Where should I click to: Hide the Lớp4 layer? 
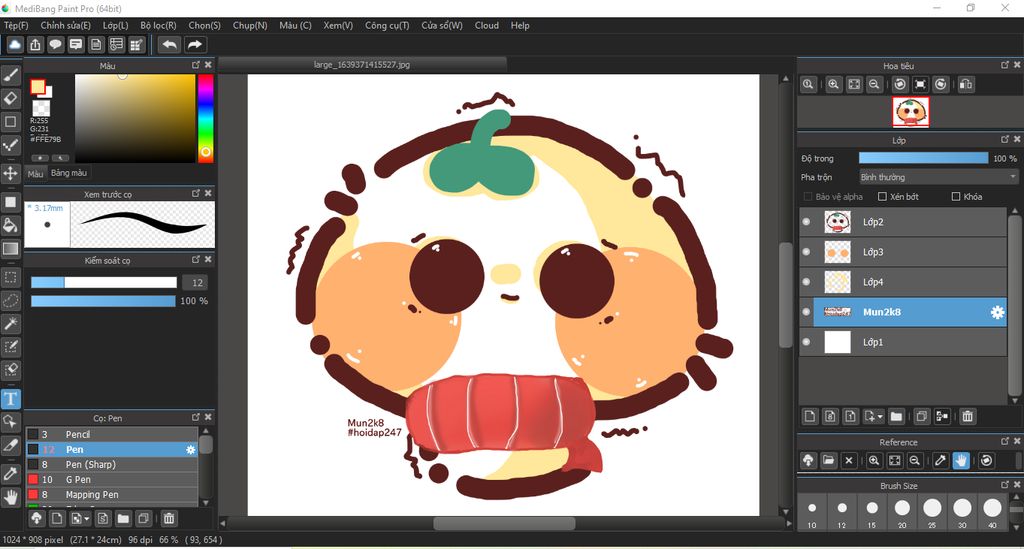(807, 282)
